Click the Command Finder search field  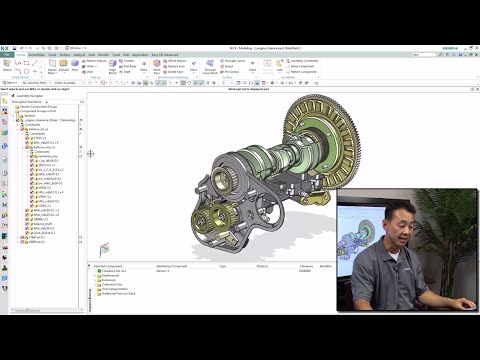click(x=424, y=55)
